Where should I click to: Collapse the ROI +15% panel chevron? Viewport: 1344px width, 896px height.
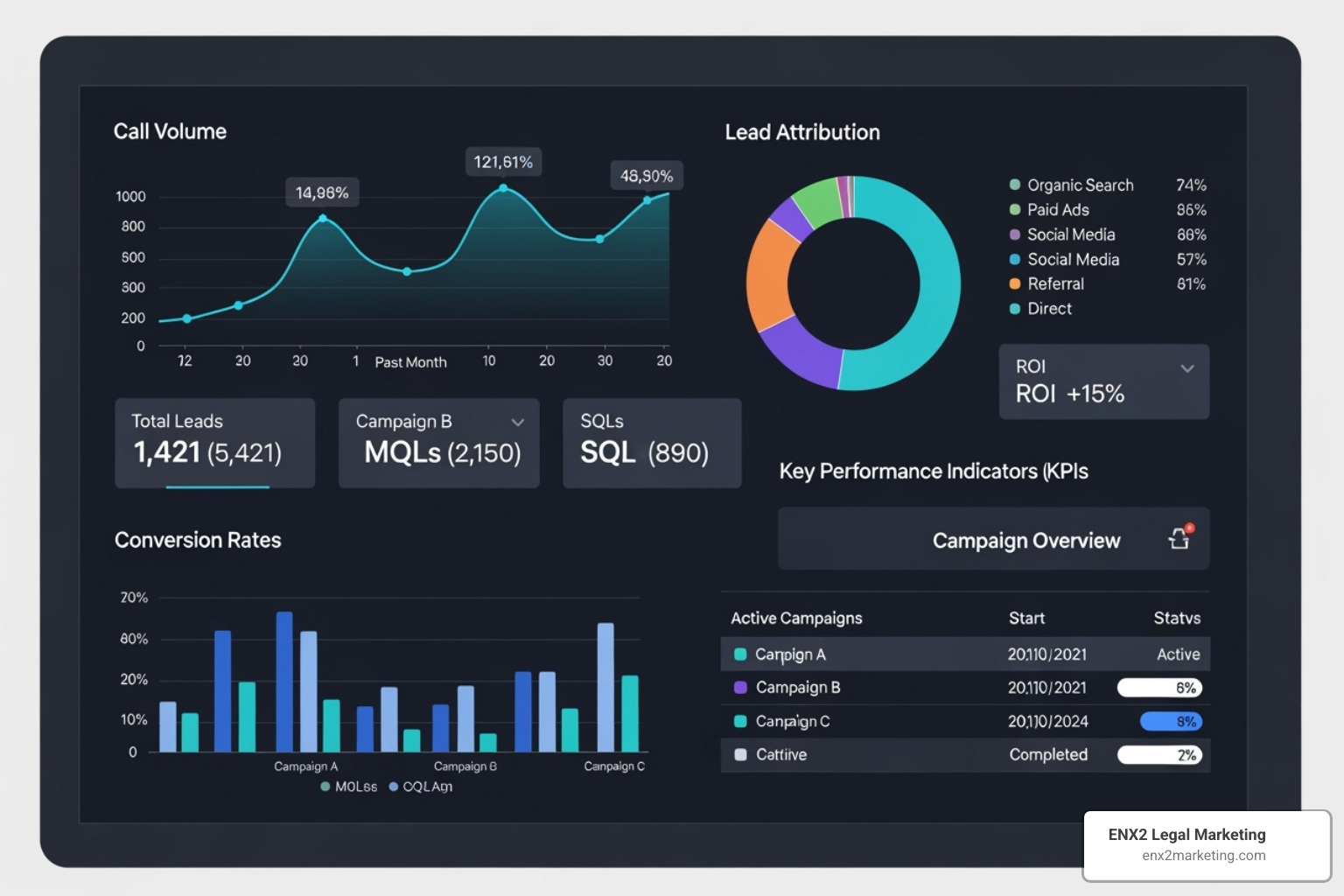1187,368
